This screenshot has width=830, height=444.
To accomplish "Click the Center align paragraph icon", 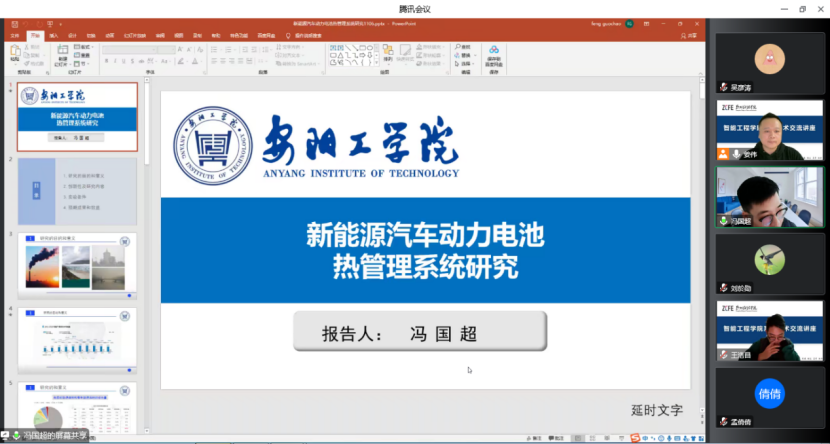I will pyautogui.click(x=223, y=61).
